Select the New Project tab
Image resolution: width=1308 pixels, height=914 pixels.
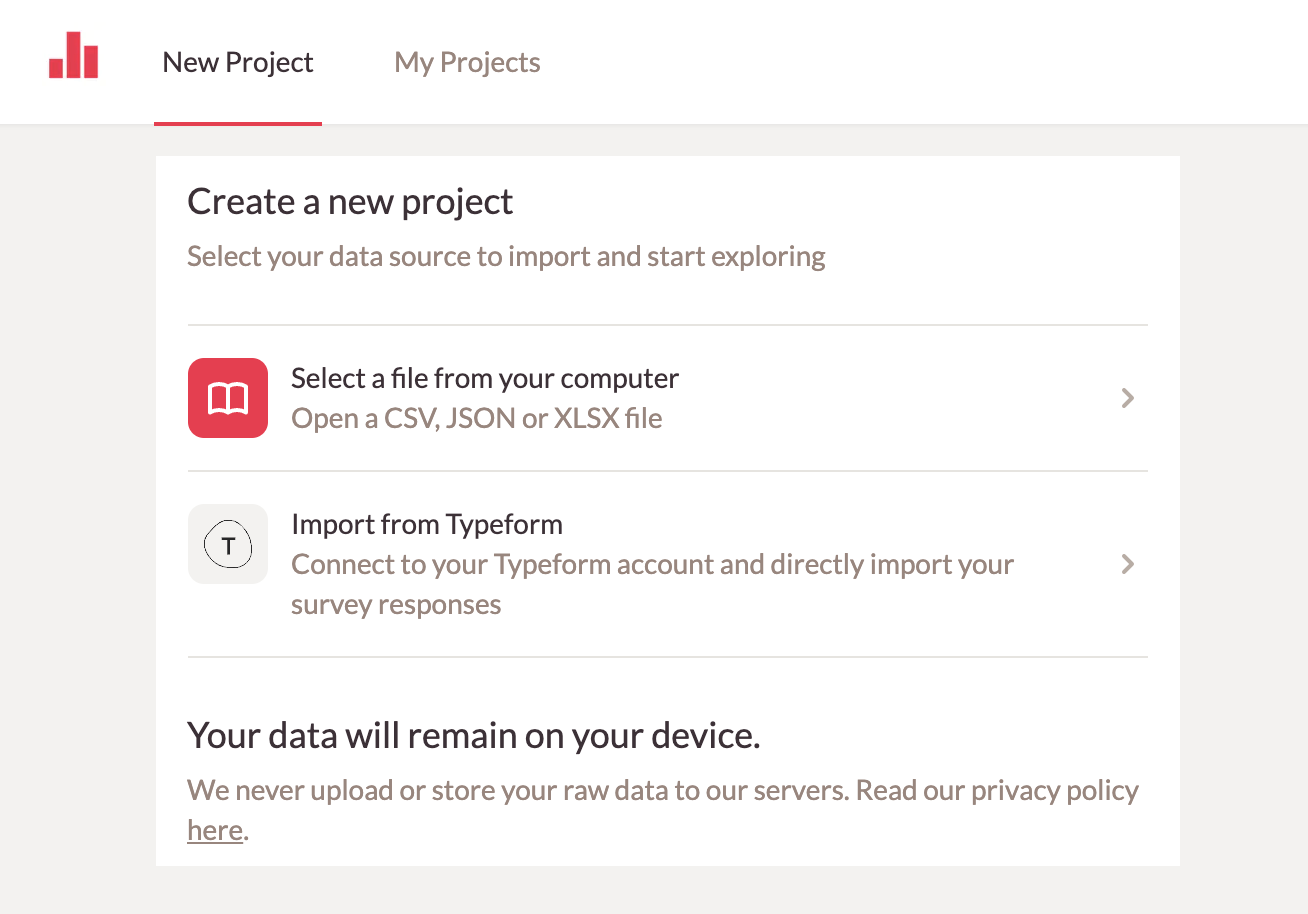[237, 61]
